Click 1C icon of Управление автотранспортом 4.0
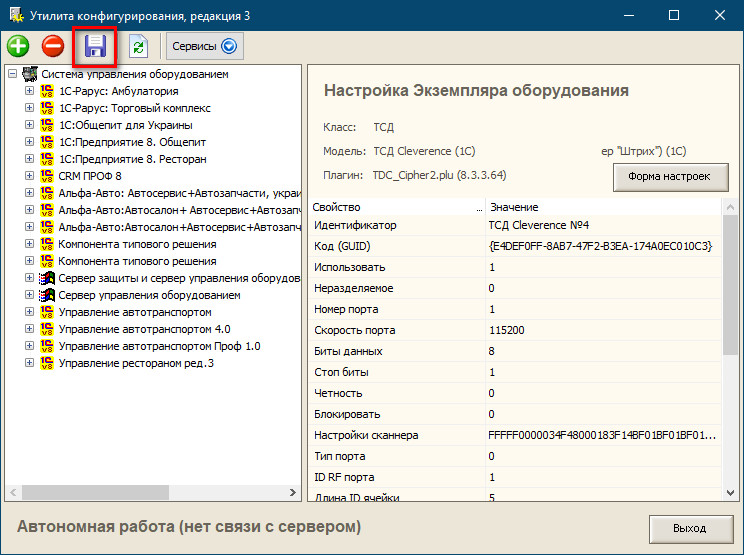 46,329
